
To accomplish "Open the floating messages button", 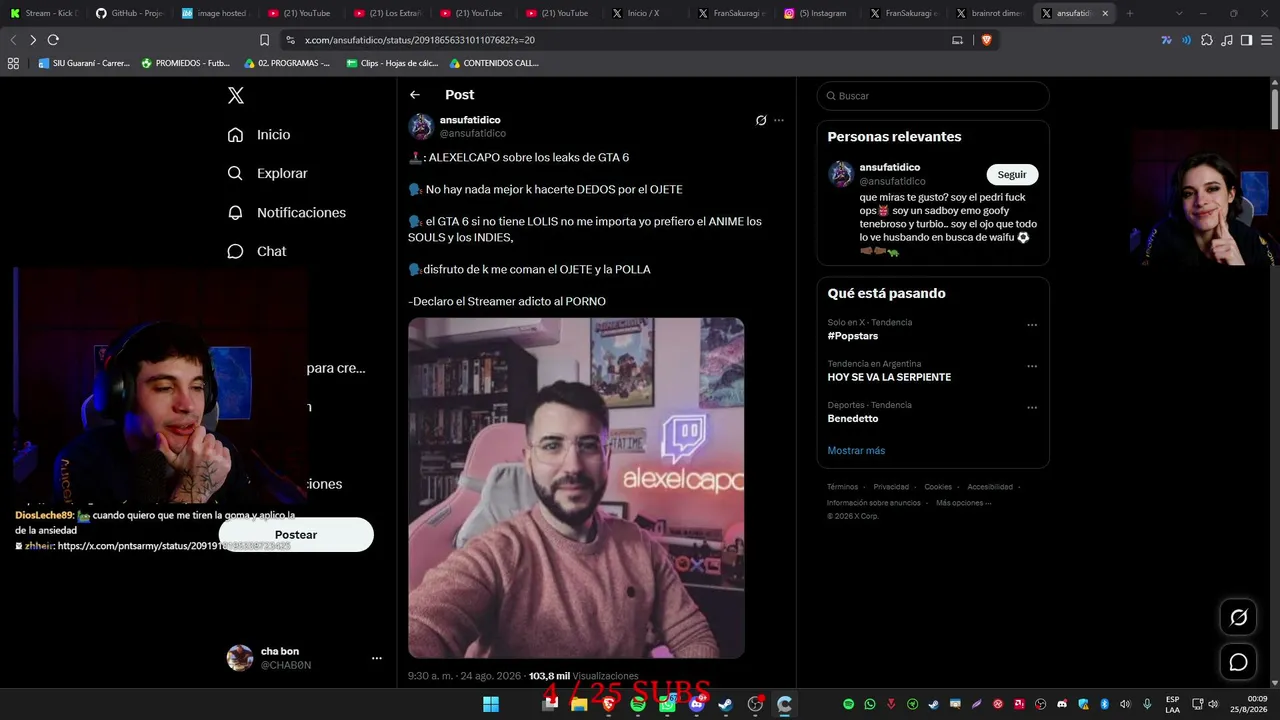I will [x=1238, y=662].
